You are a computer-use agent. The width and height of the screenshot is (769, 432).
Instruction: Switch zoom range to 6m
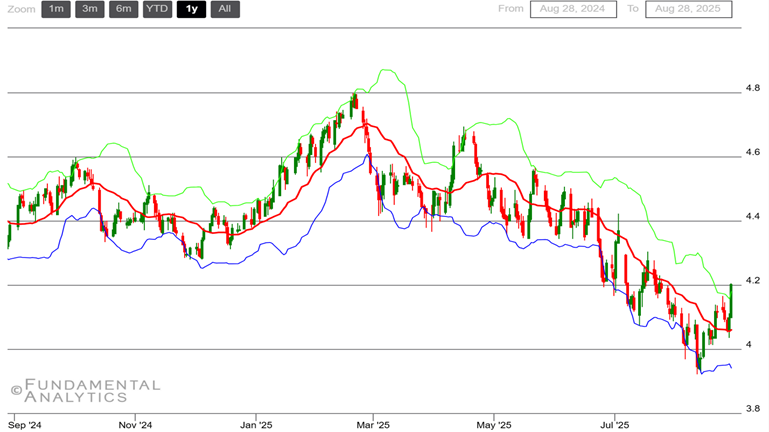pyautogui.click(x=124, y=10)
